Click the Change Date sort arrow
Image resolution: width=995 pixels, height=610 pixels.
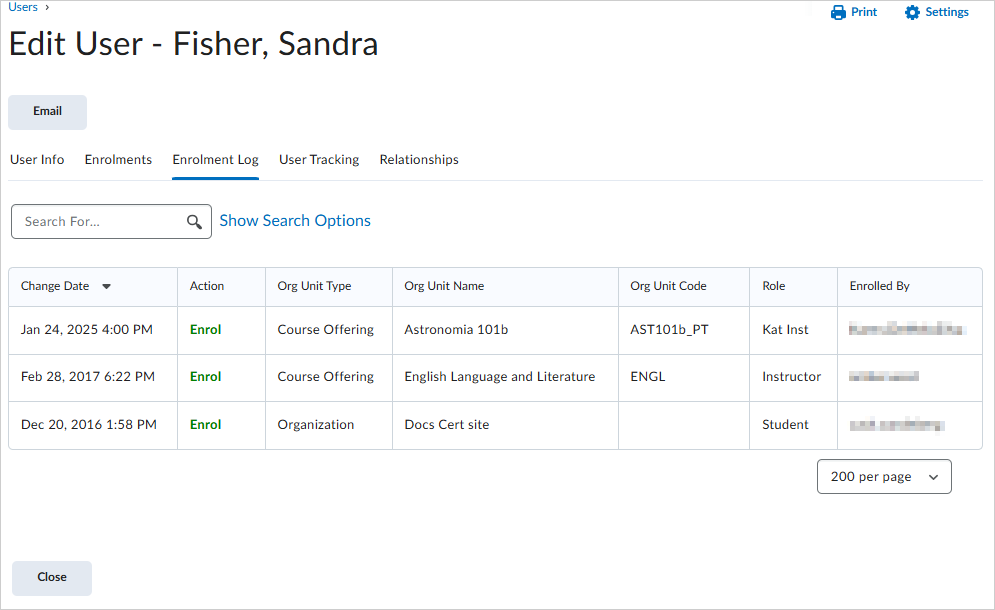(107, 286)
